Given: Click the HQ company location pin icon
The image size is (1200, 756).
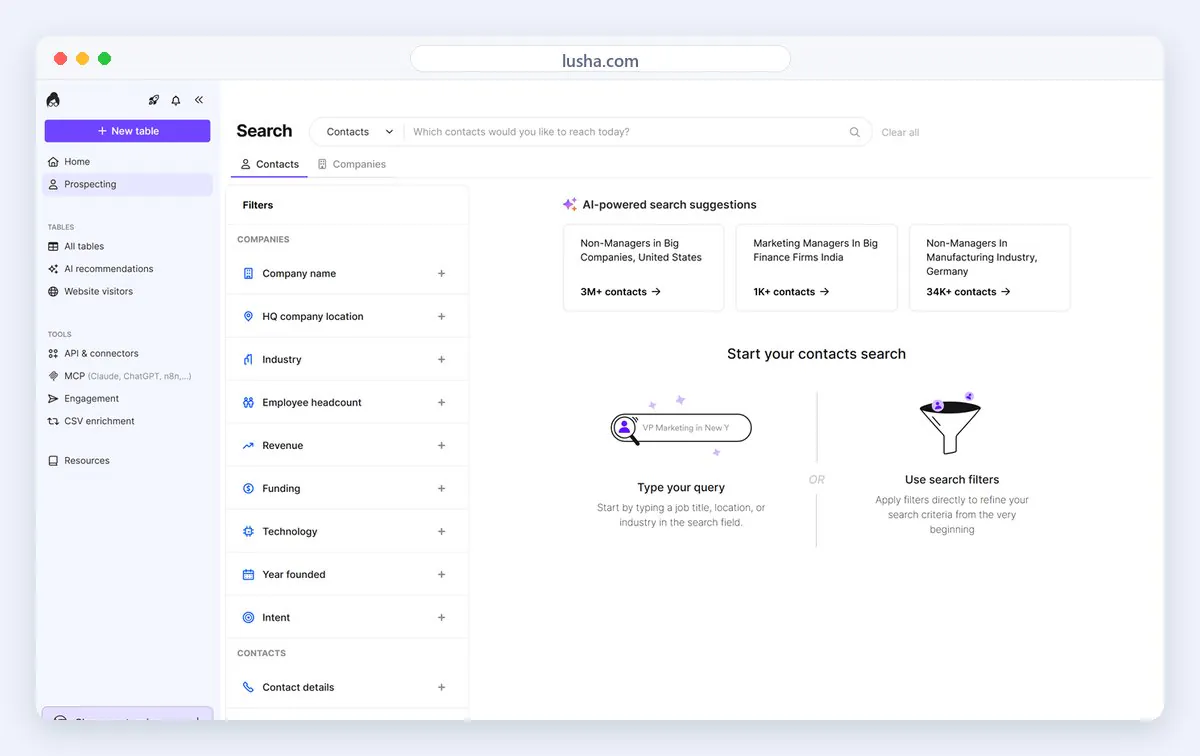Looking at the screenshot, I should click(x=248, y=316).
